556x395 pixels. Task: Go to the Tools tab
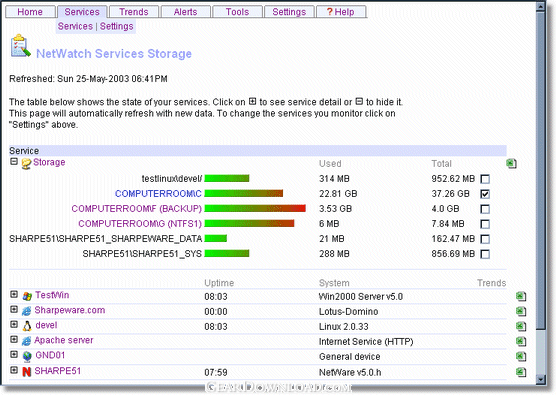click(x=237, y=12)
